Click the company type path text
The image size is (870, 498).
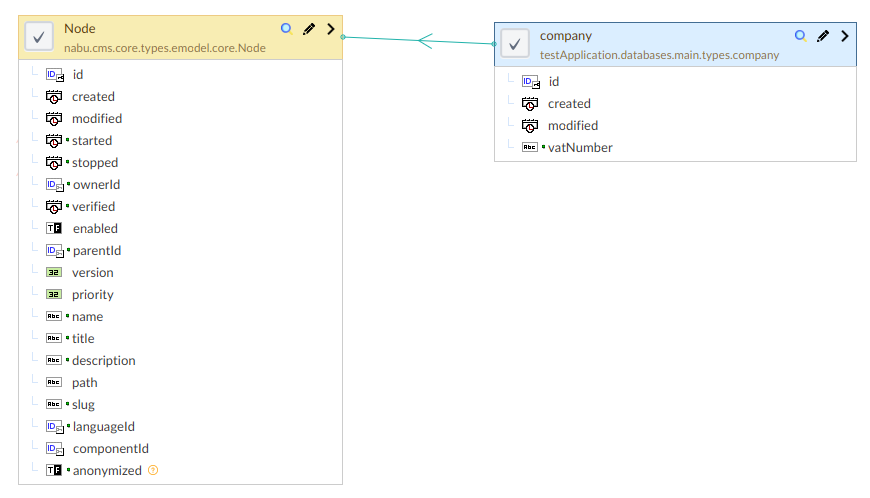click(x=659, y=55)
